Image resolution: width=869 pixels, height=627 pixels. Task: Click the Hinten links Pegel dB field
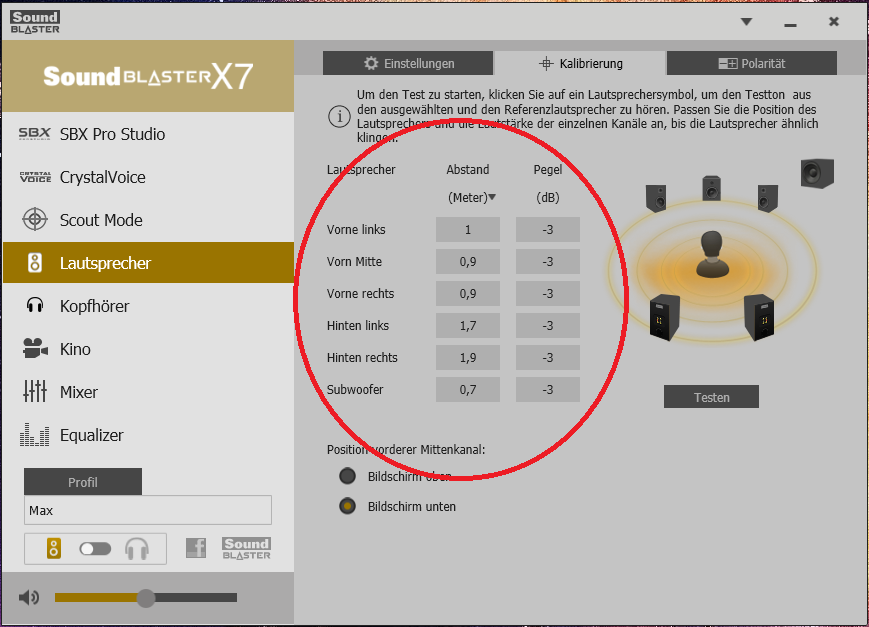pos(548,325)
